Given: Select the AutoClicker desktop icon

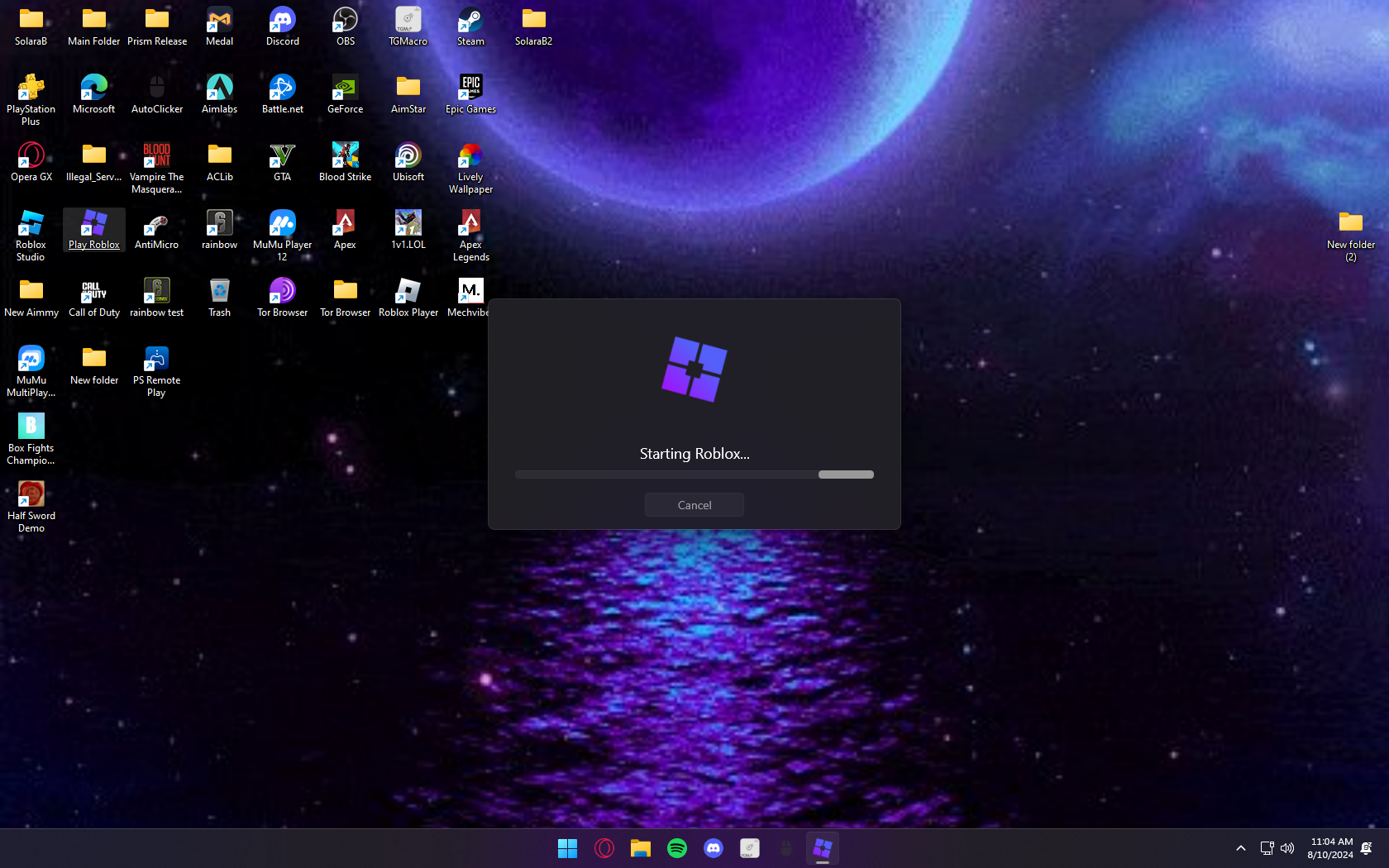Looking at the screenshot, I should 157,94.
